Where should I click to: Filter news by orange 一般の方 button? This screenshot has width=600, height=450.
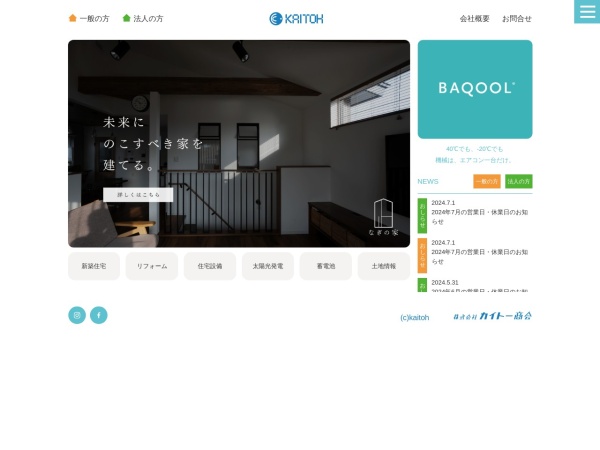pyautogui.click(x=487, y=181)
